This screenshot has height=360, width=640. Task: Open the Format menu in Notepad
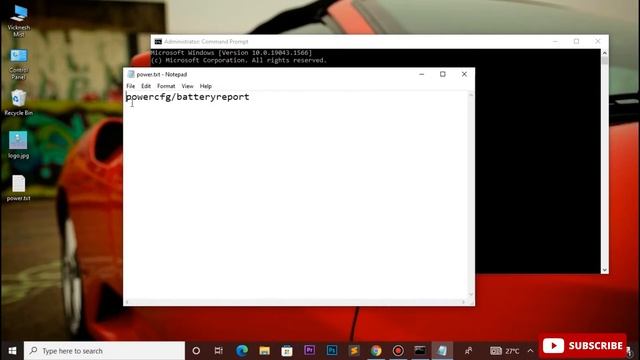click(x=166, y=86)
